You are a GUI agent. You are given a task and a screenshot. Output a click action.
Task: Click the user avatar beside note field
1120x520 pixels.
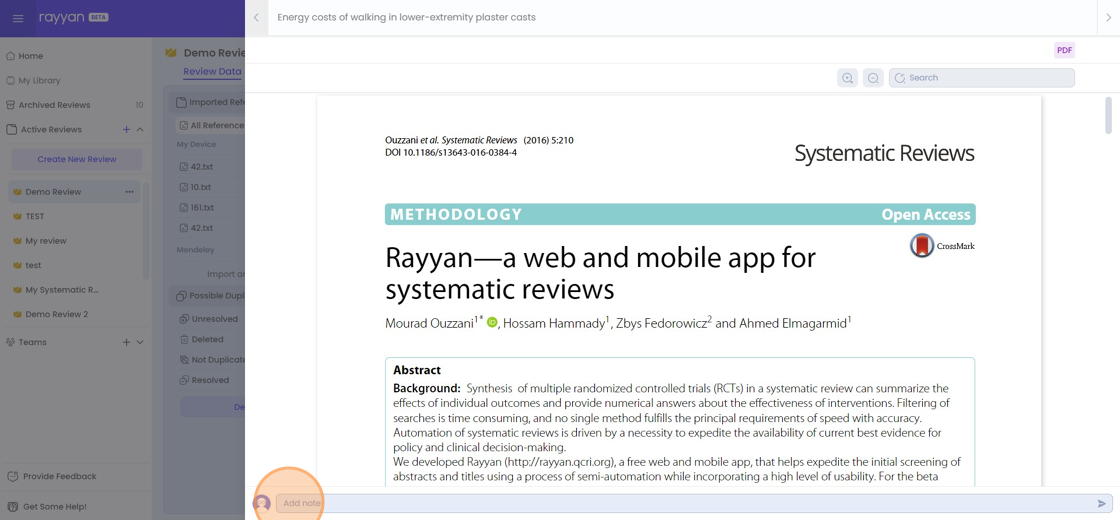pyautogui.click(x=262, y=504)
